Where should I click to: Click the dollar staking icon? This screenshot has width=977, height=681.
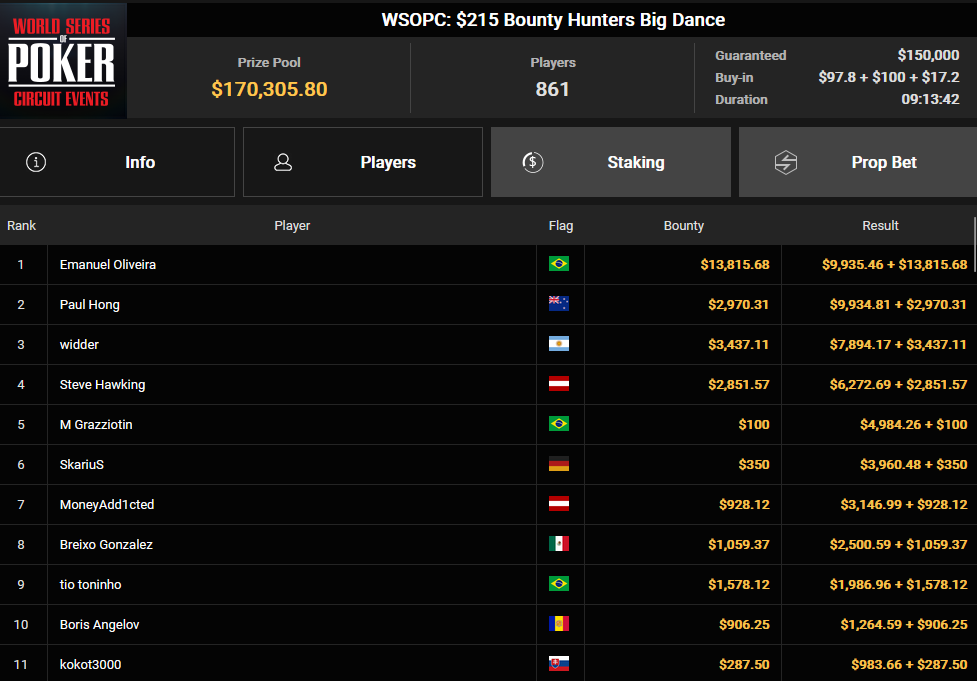click(x=533, y=162)
